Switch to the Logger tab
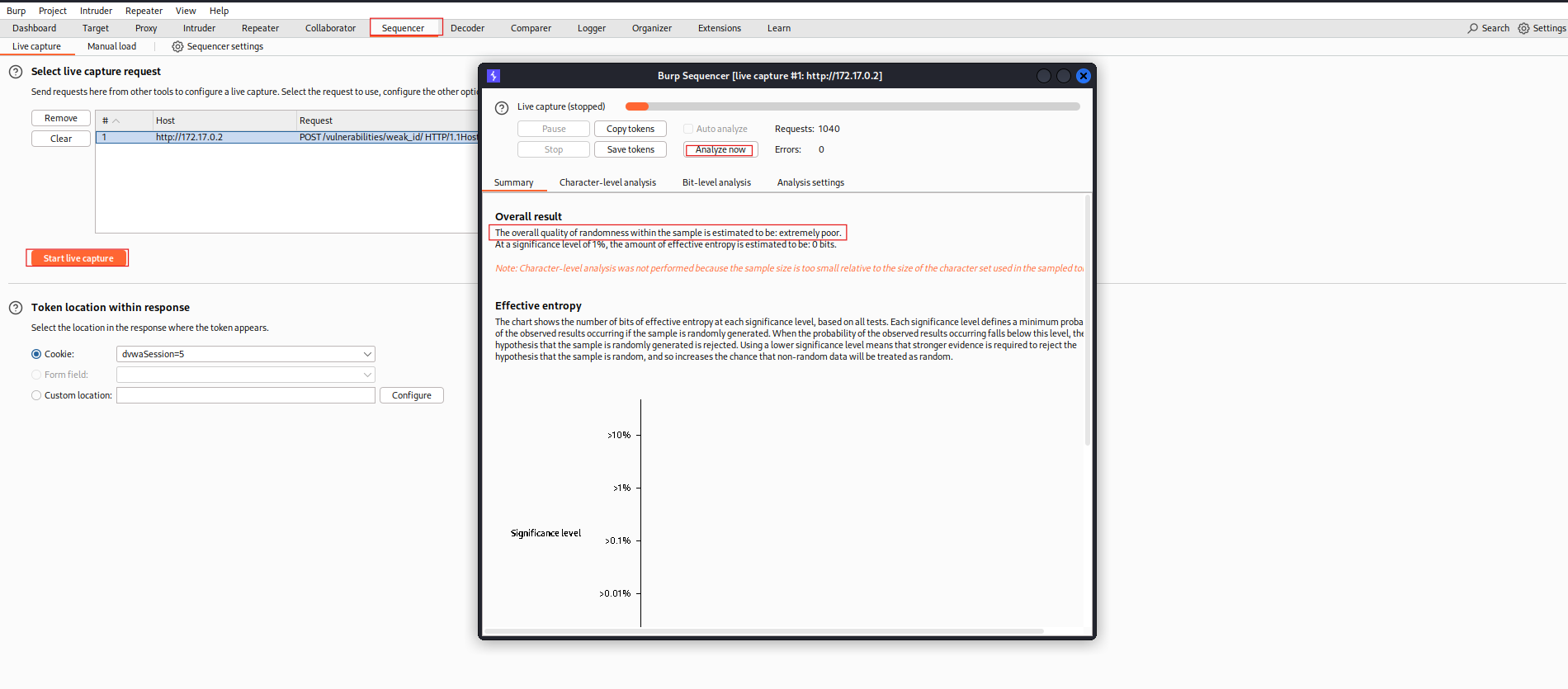This screenshot has width=1568, height=689. 592,28
